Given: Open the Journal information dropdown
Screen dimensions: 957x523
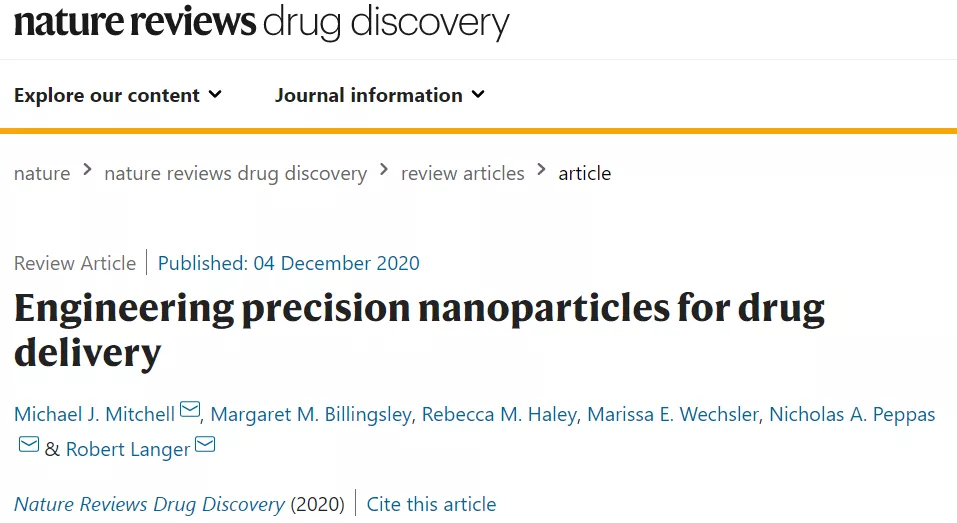Looking at the screenshot, I should click(x=369, y=95).
